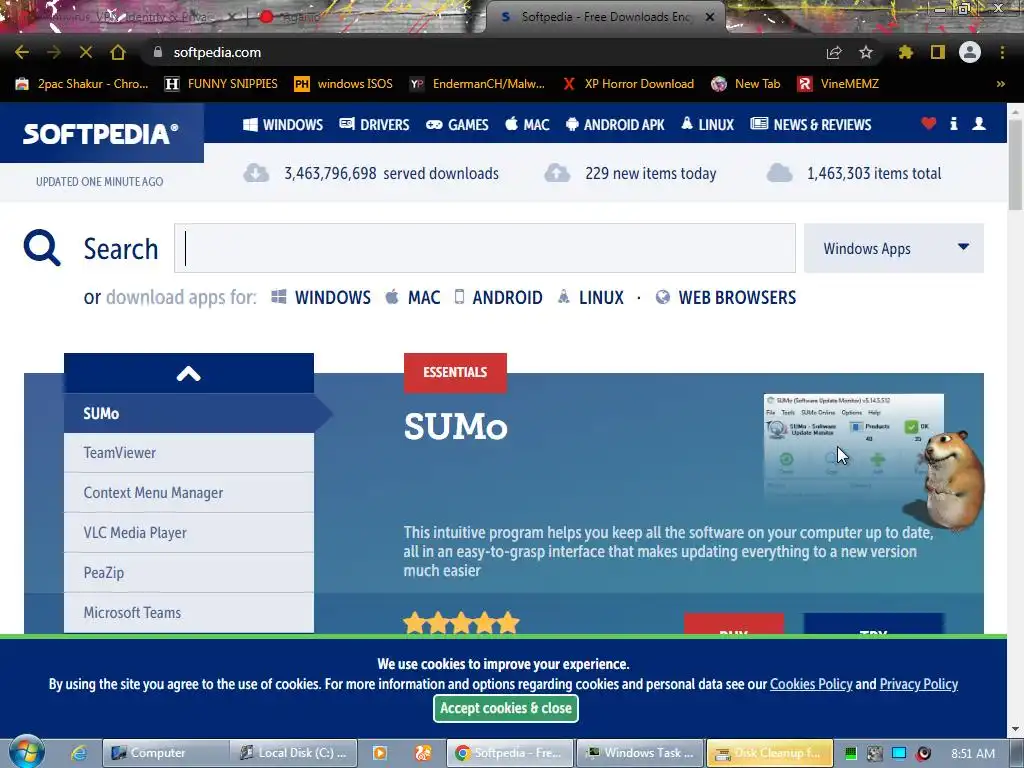Click the red heart favorites icon
This screenshot has height=768, width=1024.
click(x=929, y=123)
